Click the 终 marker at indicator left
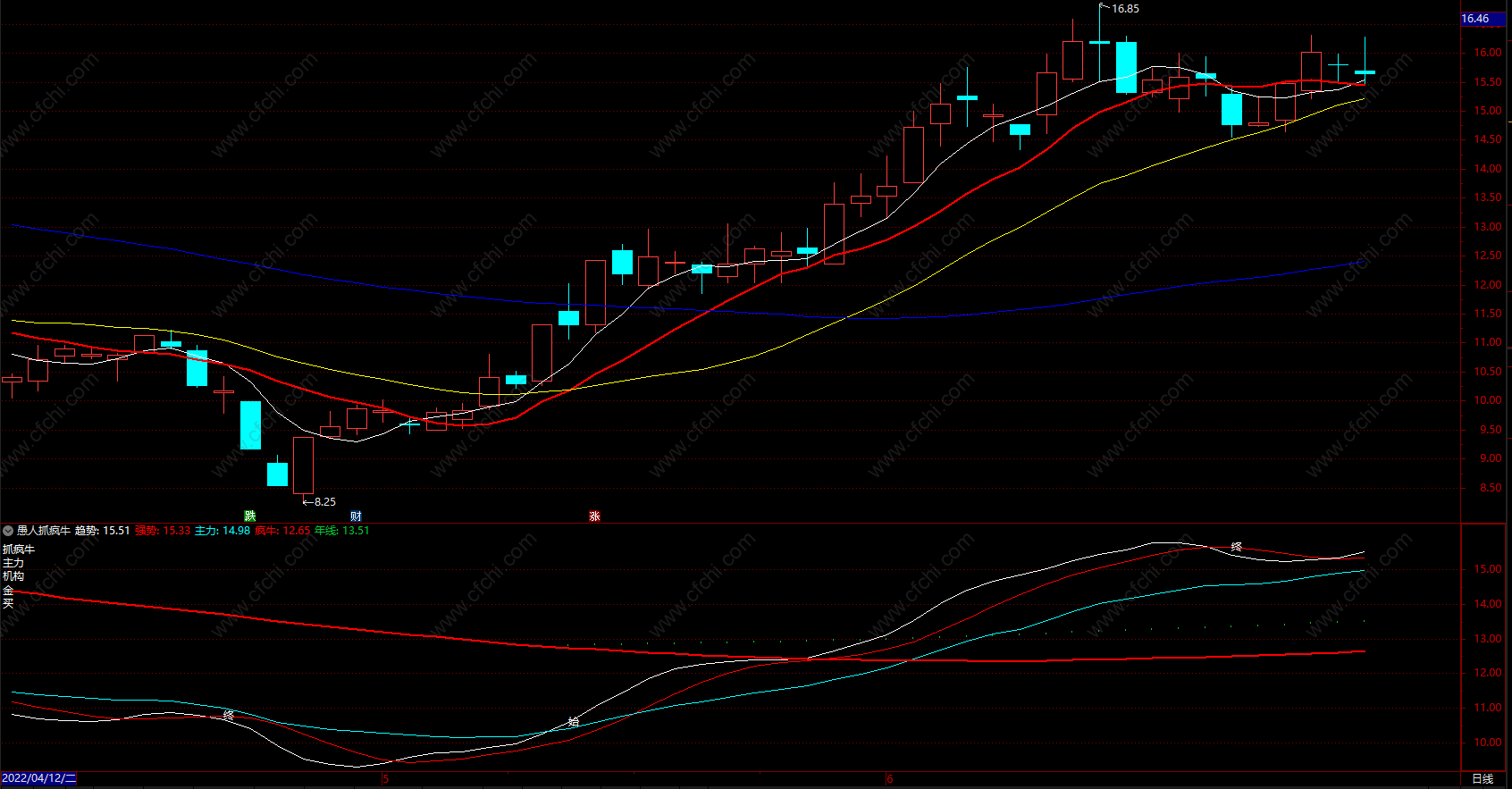The width and height of the screenshot is (1512, 789). pos(229,715)
